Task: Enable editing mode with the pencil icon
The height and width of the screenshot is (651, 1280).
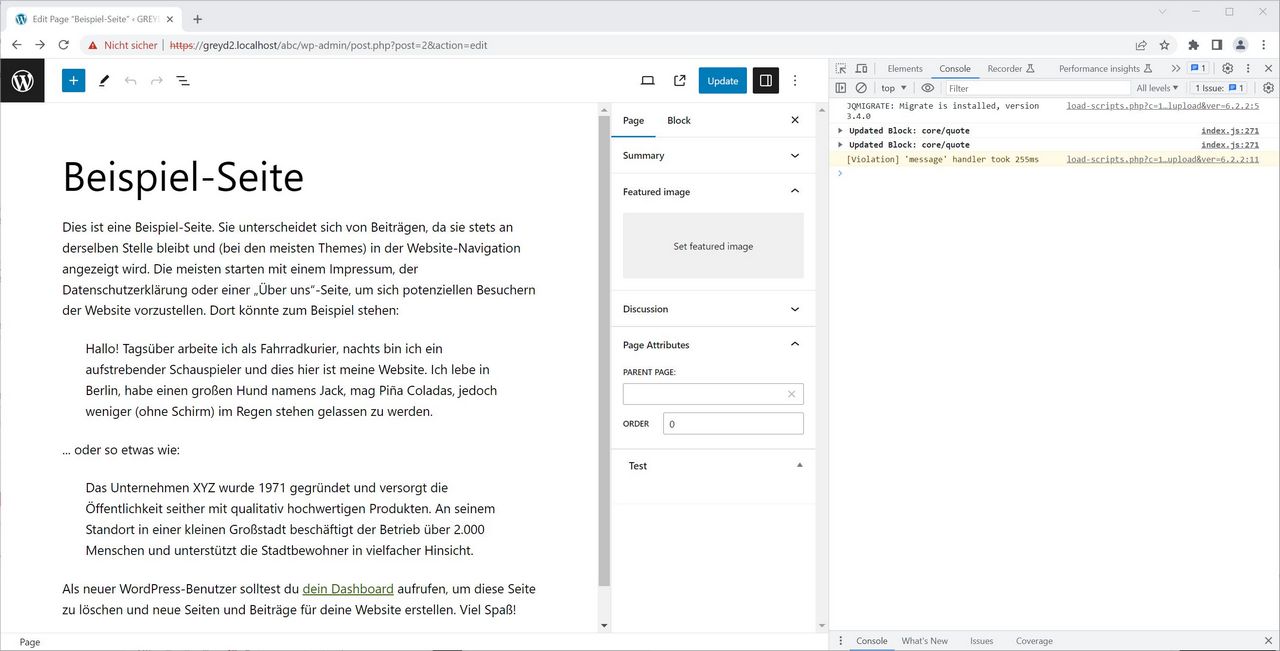Action: tap(104, 80)
